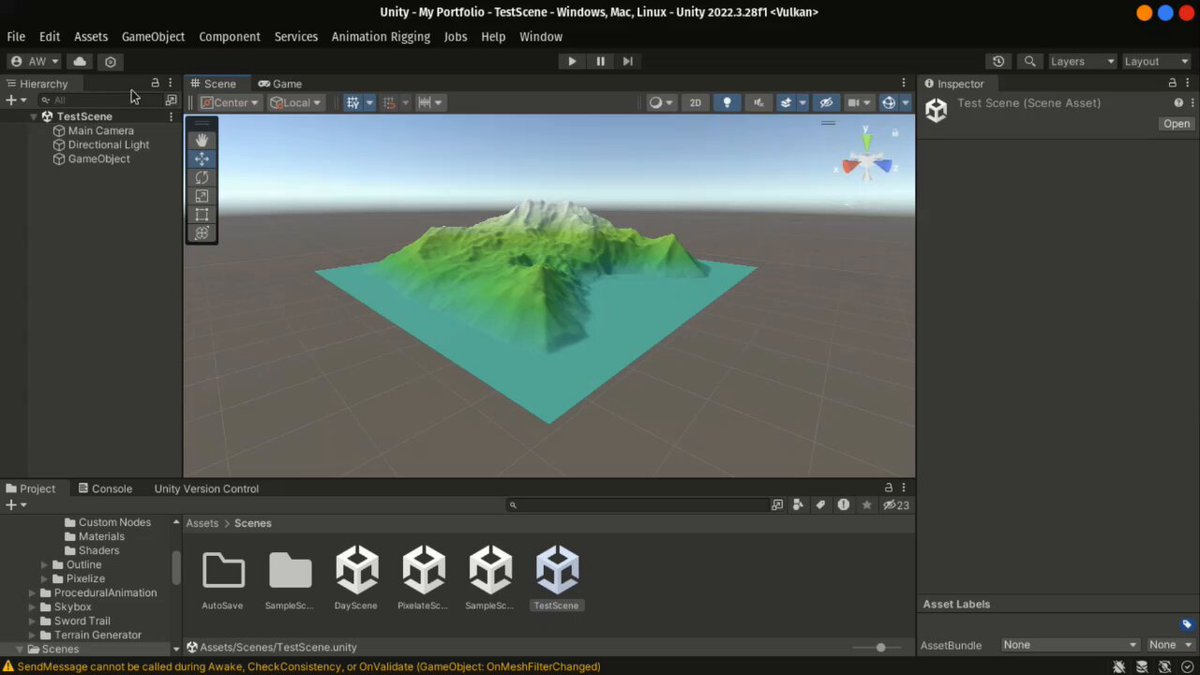Click the Step frame button
Viewport: 1200px width, 675px height.
(628, 61)
